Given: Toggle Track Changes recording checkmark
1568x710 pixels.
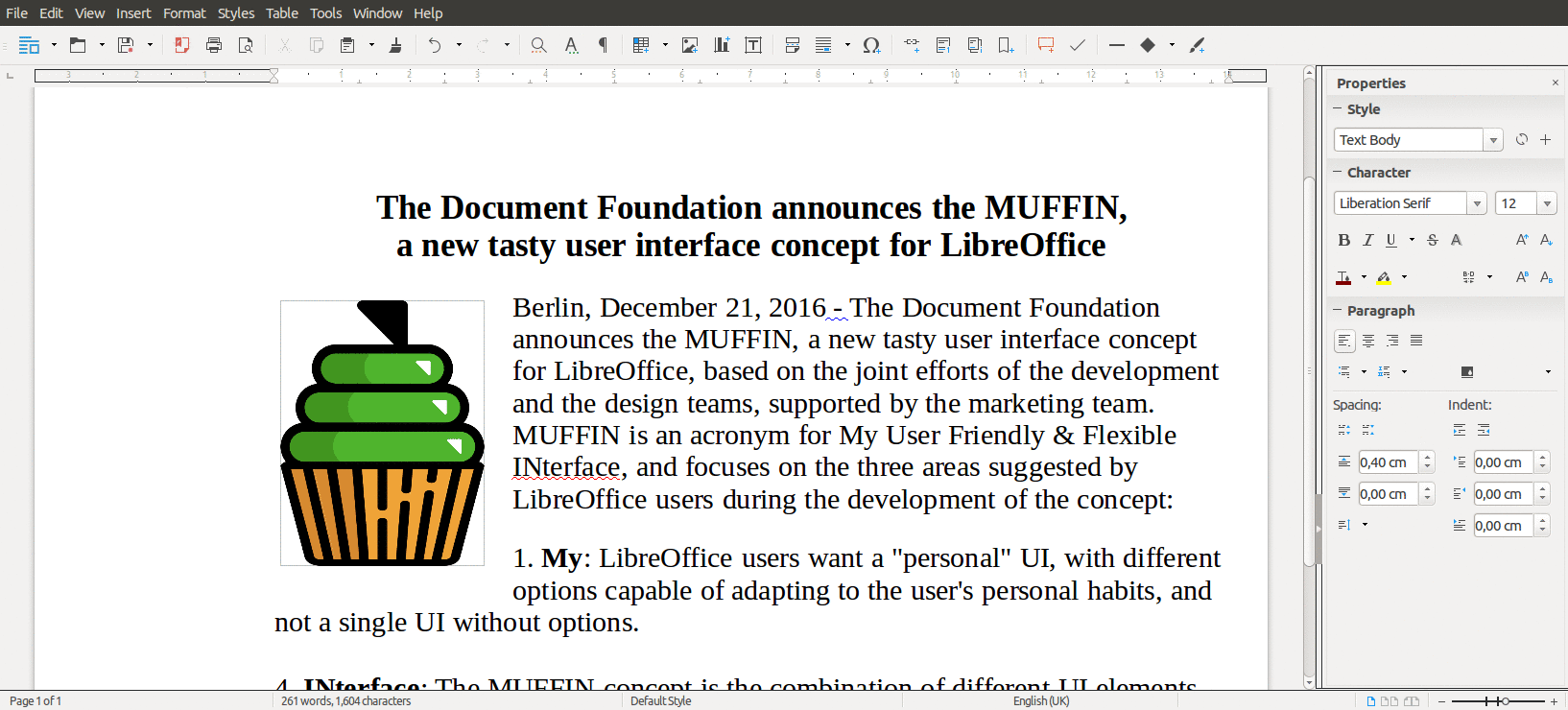Looking at the screenshot, I should [1078, 45].
